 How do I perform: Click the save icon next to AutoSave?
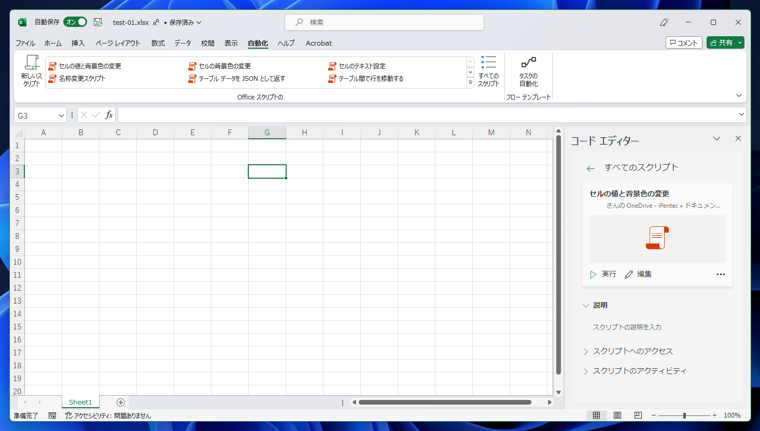pyautogui.click(x=98, y=22)
